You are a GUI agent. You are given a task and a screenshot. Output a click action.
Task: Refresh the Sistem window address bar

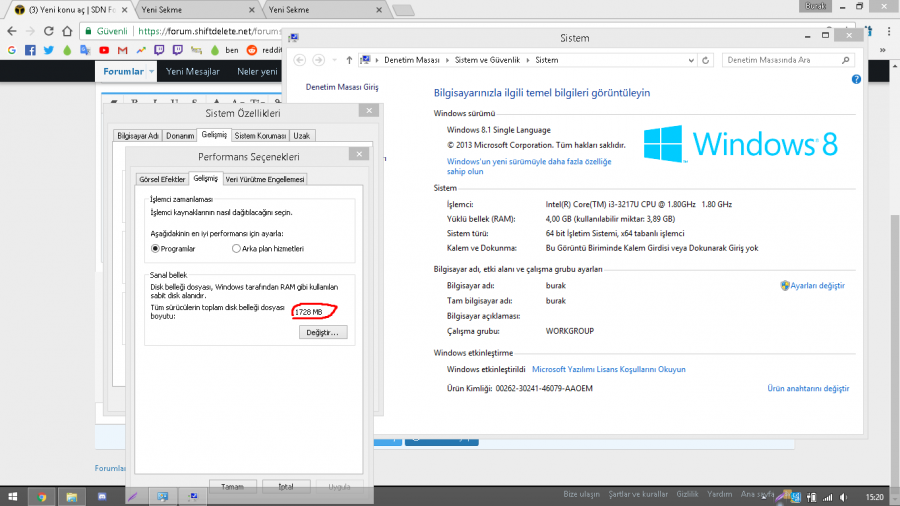[705, 60]
